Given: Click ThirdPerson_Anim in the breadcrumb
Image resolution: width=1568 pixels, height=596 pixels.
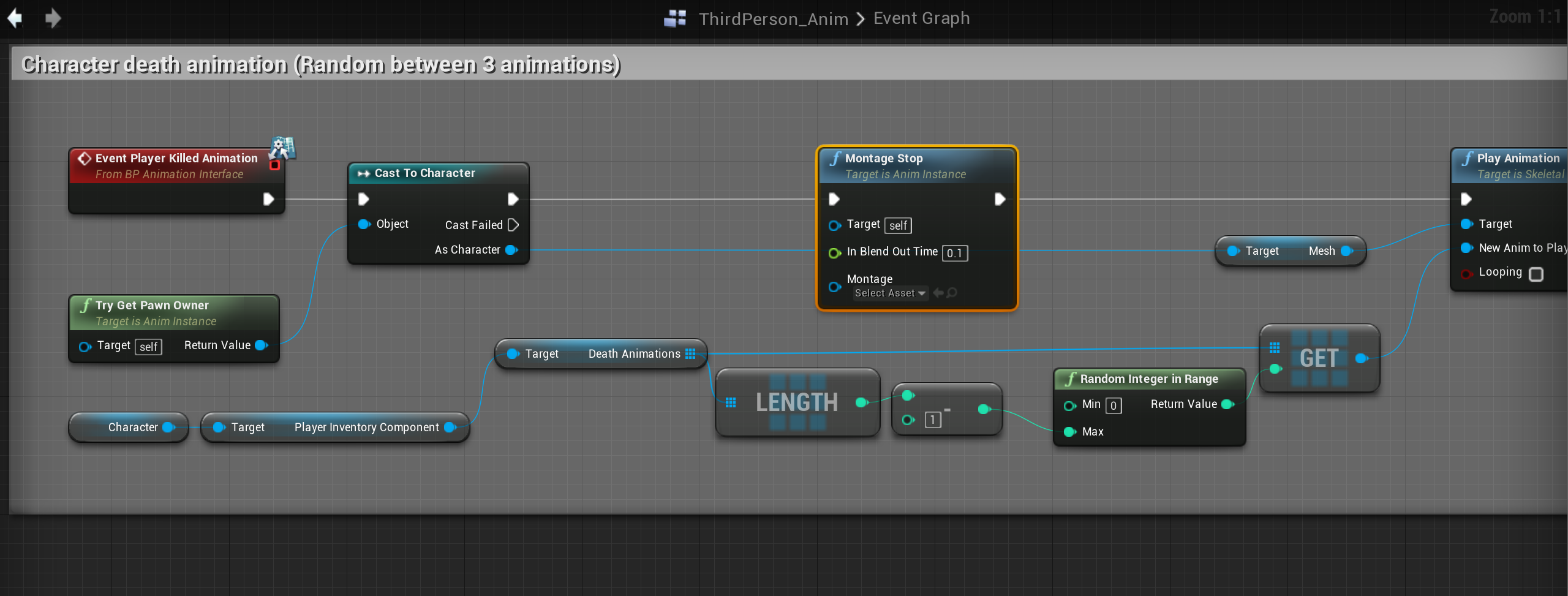Looking at the screenshot, I should (x=773, y=19).
